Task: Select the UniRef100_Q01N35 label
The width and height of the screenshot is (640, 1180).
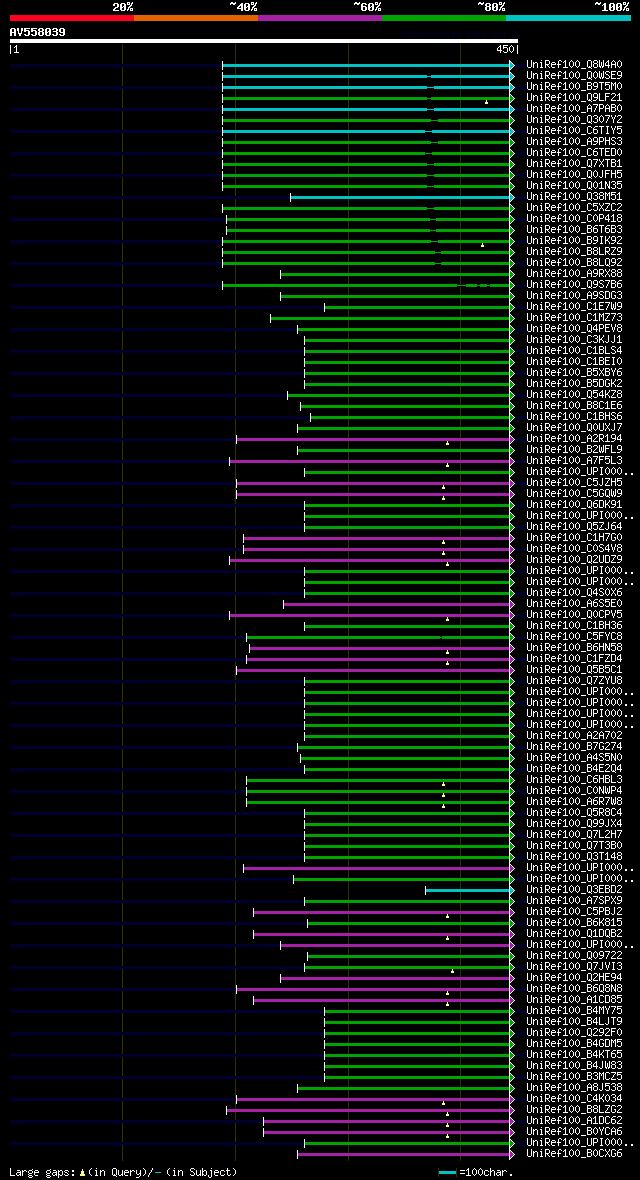Action: tap(574, 186)
